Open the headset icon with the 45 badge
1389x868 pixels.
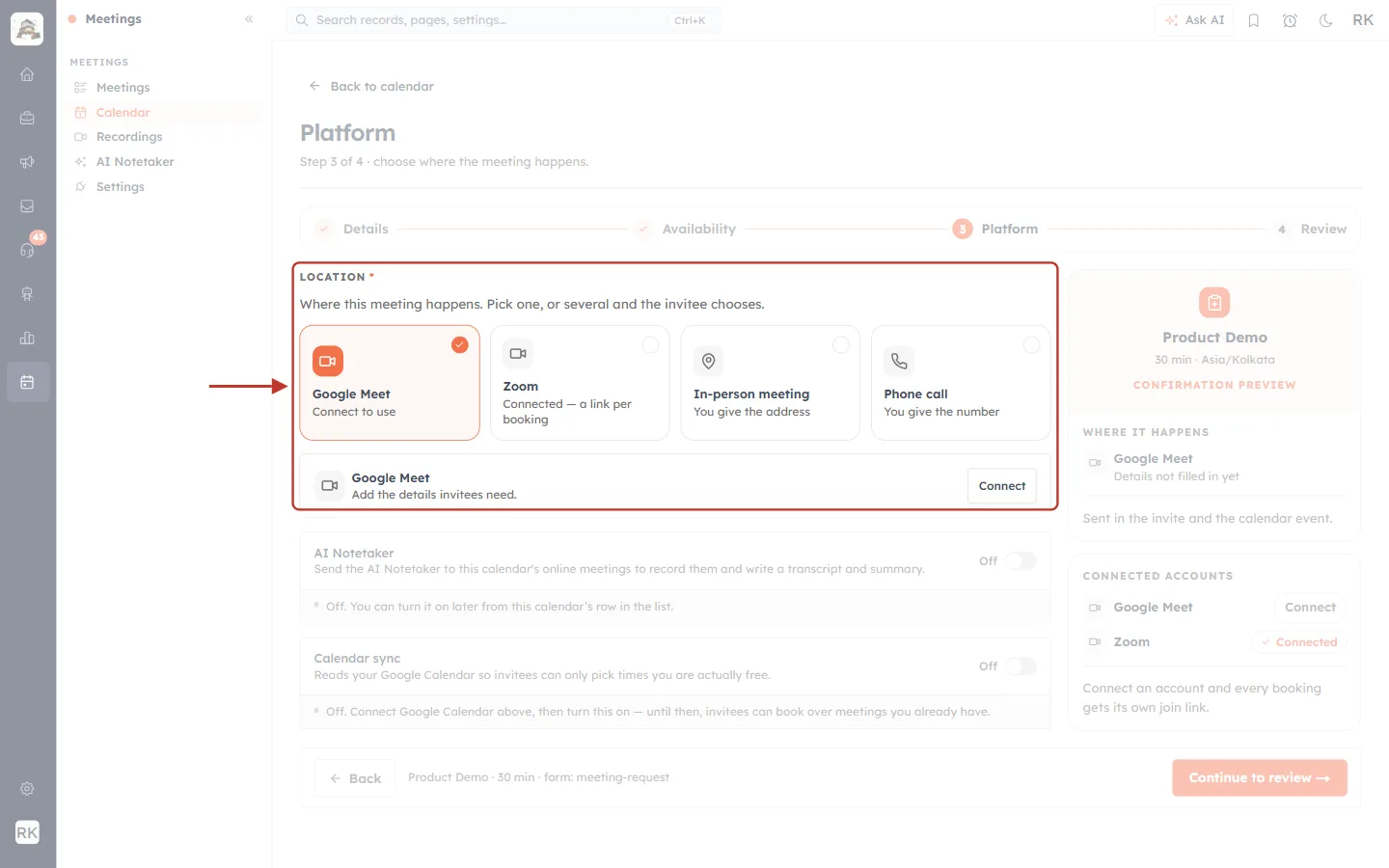27,250
